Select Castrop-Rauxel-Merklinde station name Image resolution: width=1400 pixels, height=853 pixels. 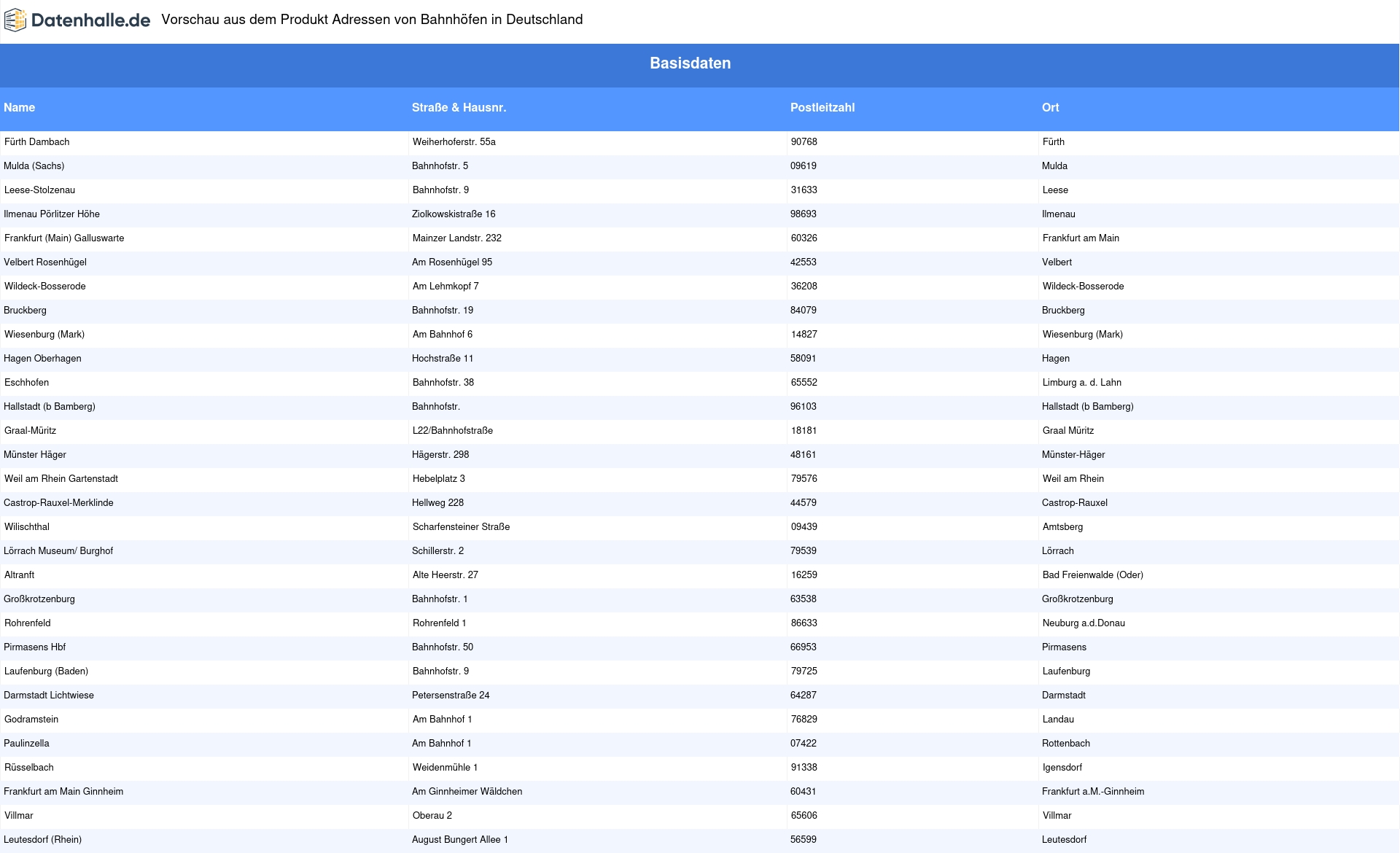click(58, 503)
